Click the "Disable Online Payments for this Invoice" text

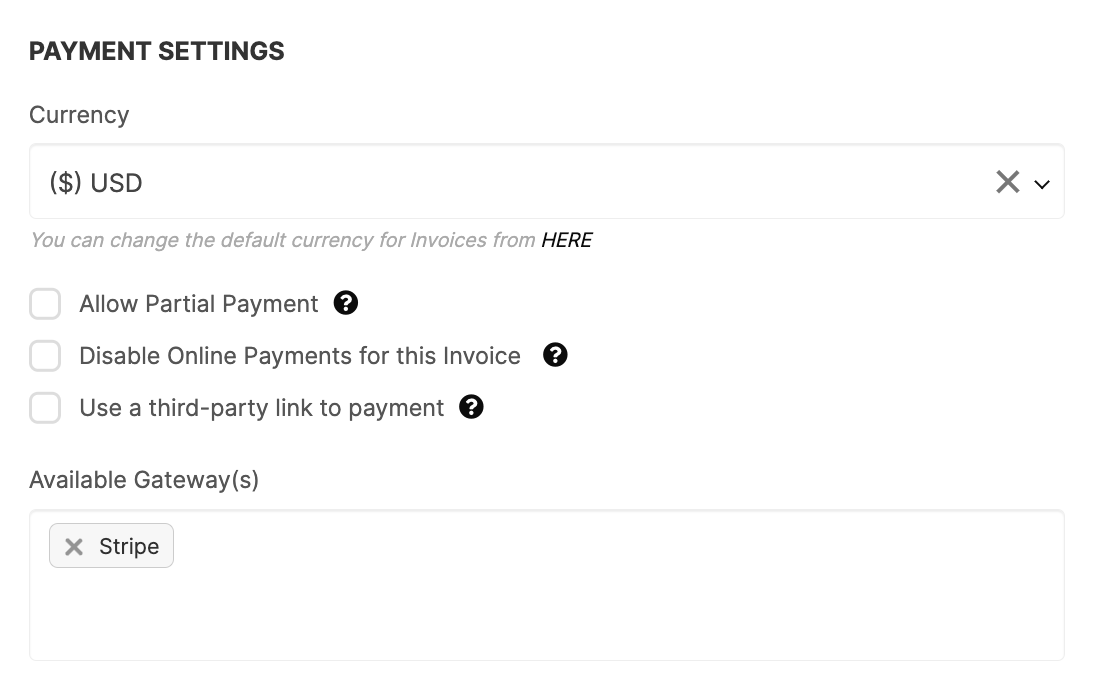coord(300,356)
